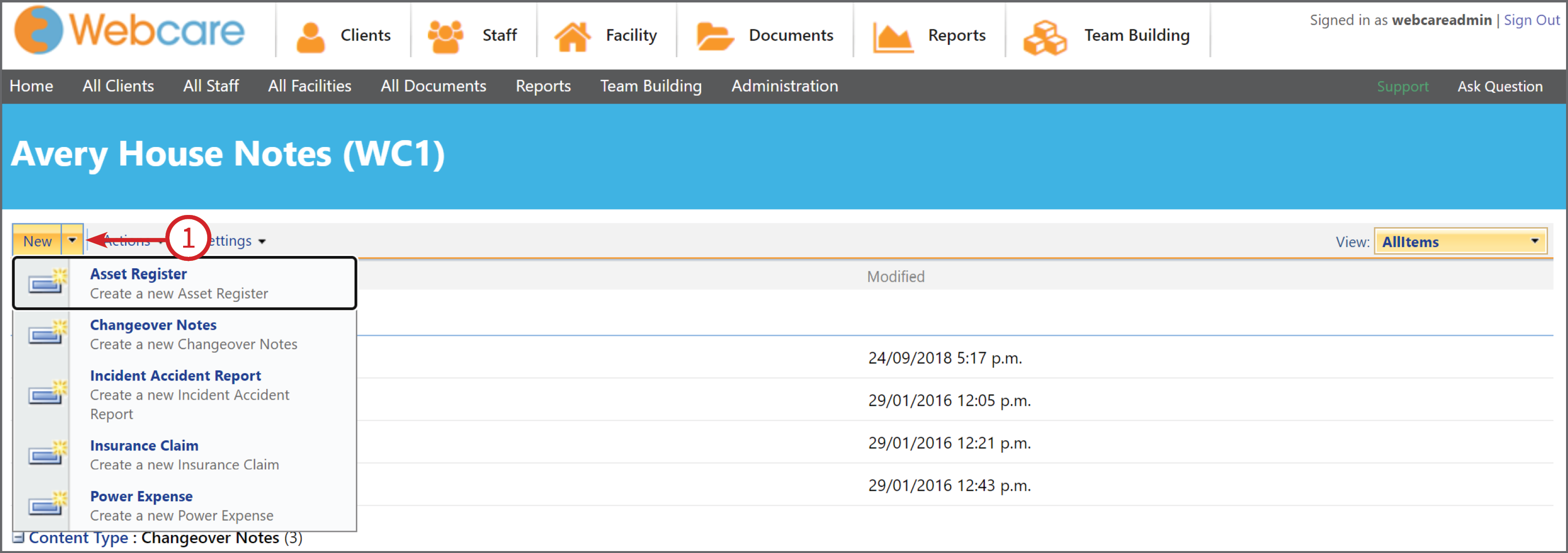This screenshot has width=1568, height=553.
Task: Select the Facility house icon
Action: point(573,34)
